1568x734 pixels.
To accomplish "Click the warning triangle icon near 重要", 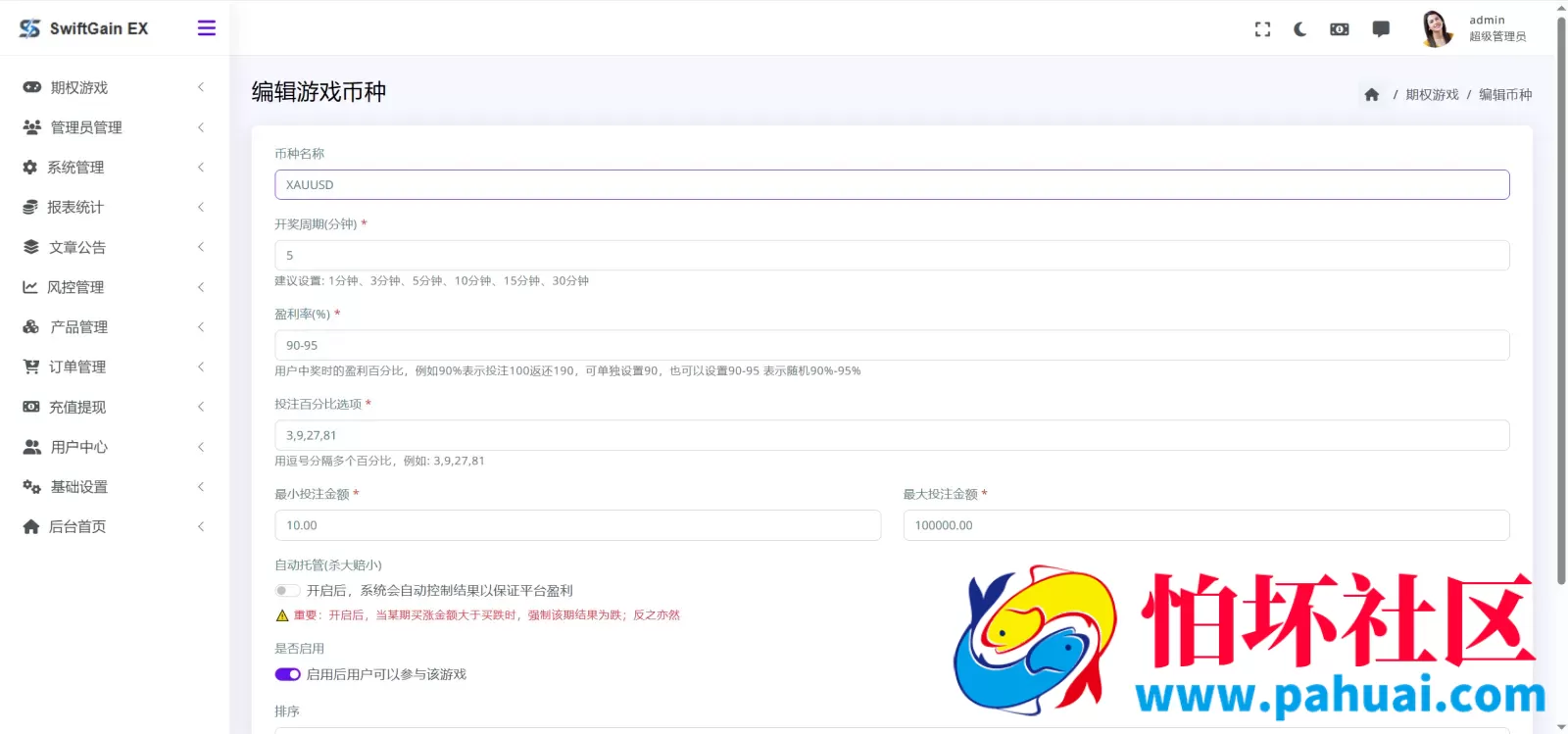I will 282,615.
